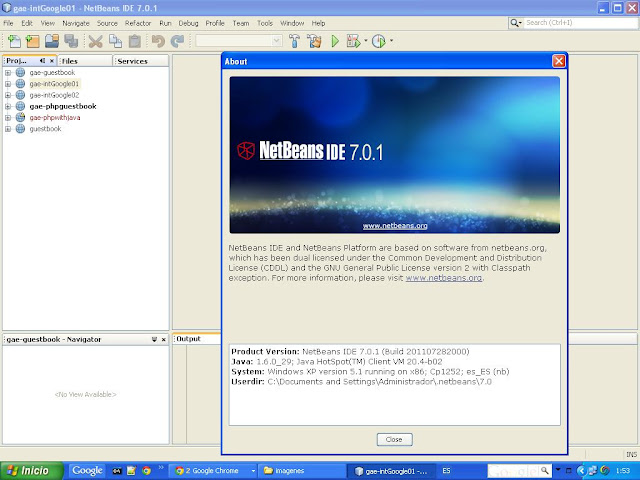640x480 pixels.
Task: Click the Undo arrow icon
Action: [x=158, y=41]
